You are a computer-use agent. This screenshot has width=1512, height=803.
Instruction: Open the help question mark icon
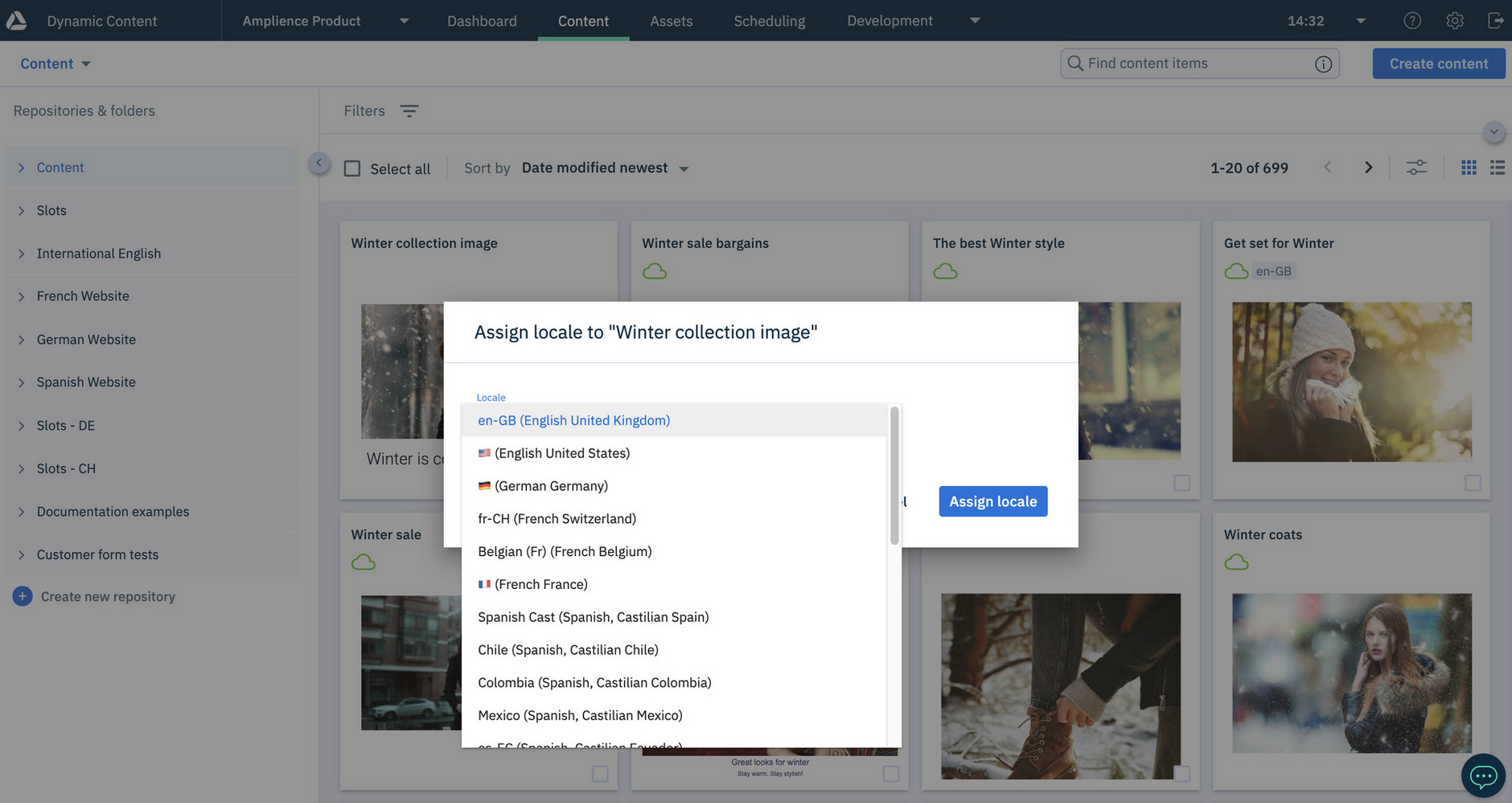(x=1412, y=21)
